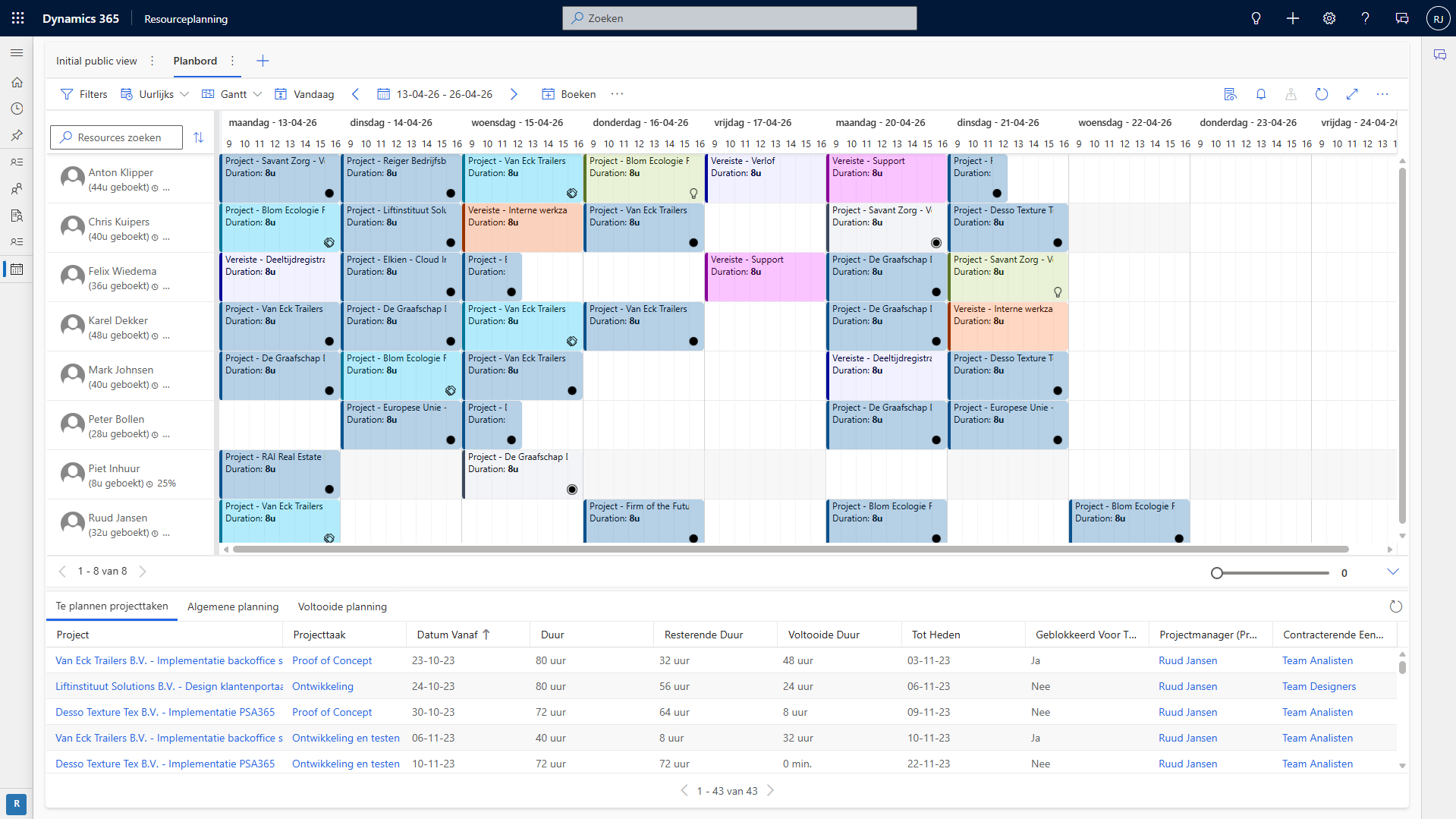
Task: Open Liftinstituut Solutions project link
Action: point(168,686)
